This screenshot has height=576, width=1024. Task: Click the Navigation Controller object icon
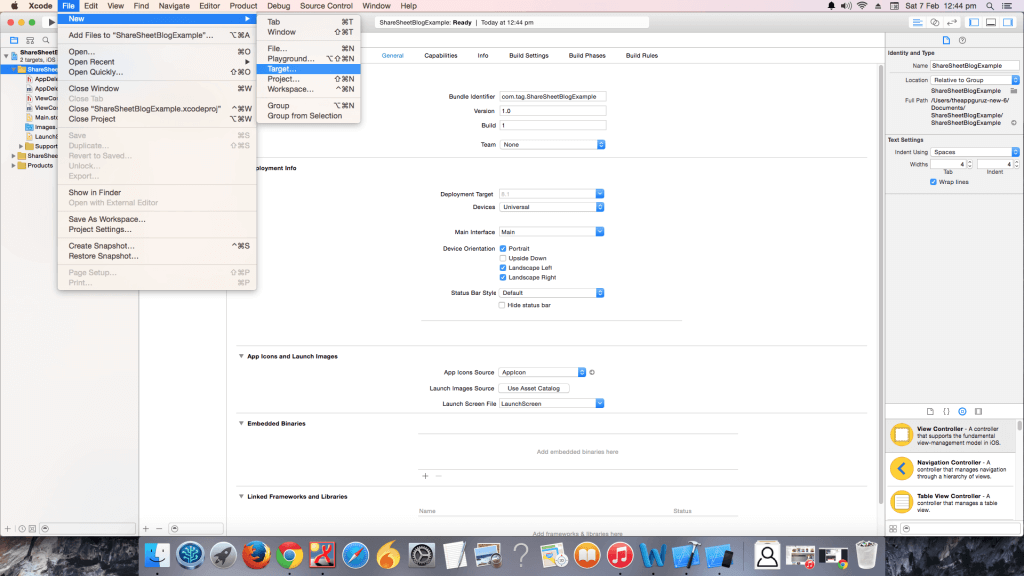pyautogui.click(x=901, y=468)
